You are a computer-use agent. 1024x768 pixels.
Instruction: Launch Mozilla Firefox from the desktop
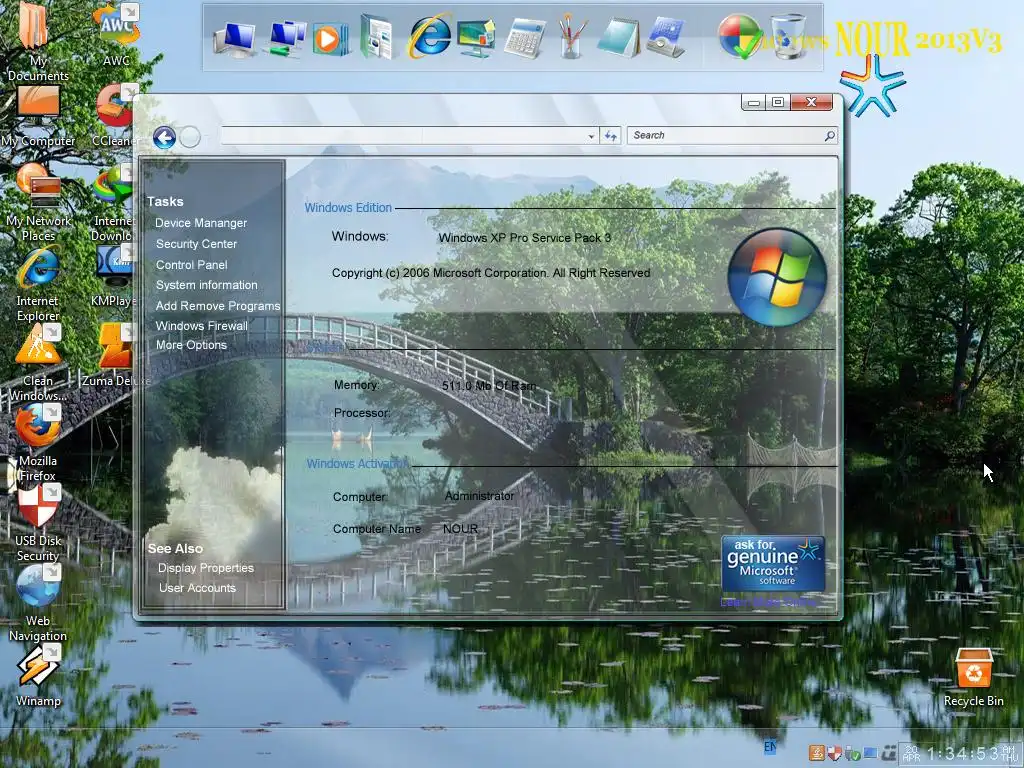point(38,443)
